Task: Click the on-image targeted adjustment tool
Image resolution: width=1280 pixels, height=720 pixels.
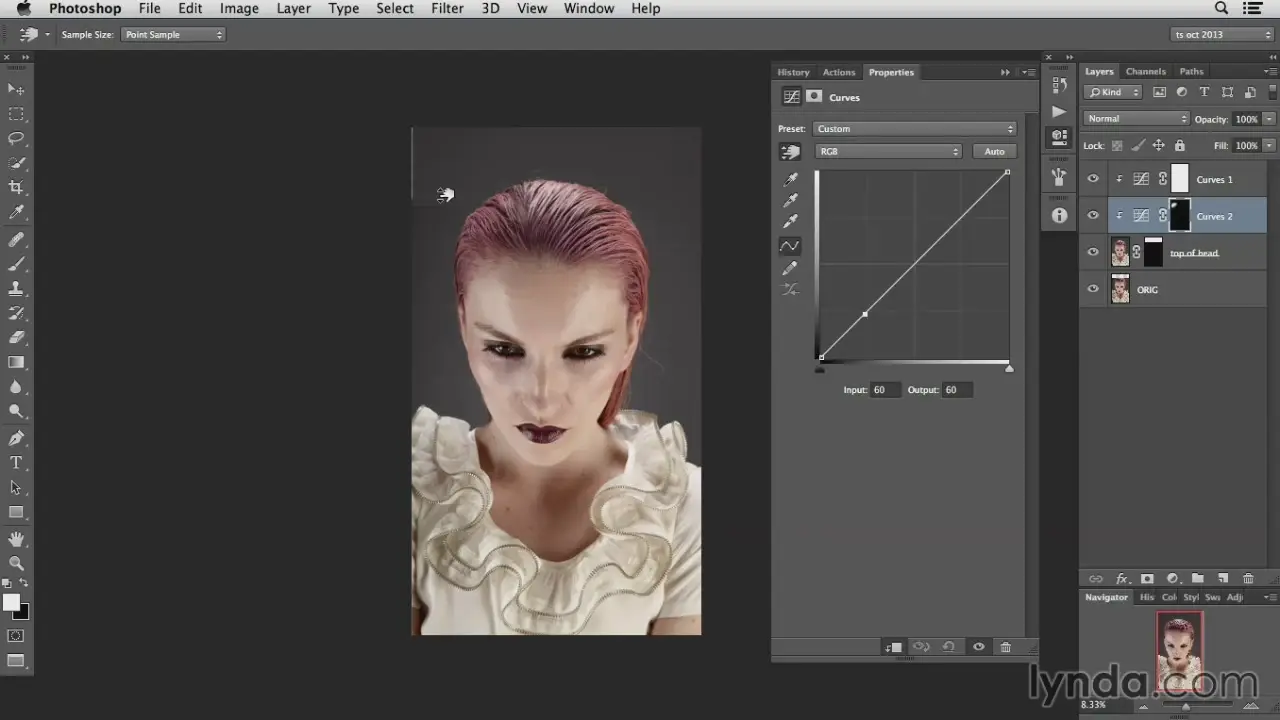Action: click(790, 152)
